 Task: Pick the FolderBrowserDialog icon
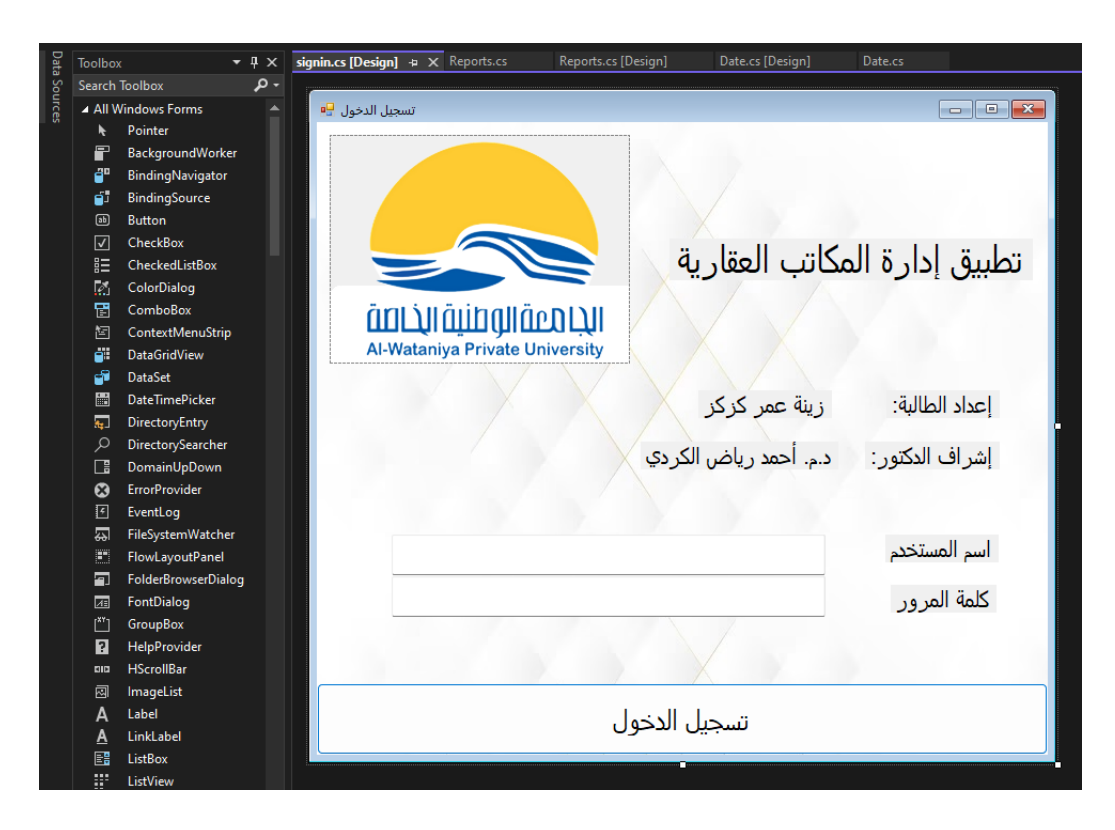101,580
